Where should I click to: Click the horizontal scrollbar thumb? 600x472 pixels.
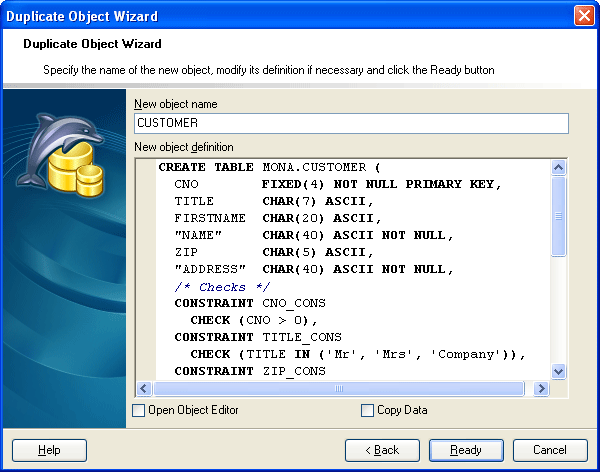point(338,389)
